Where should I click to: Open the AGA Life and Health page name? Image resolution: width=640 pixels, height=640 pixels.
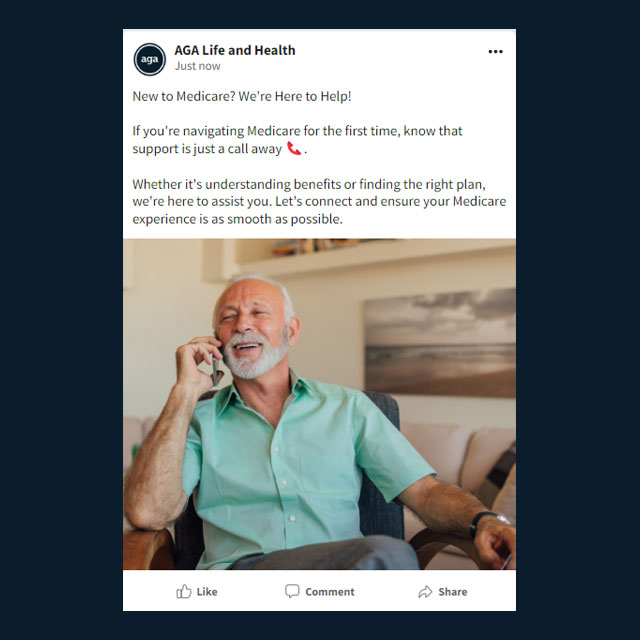click(x=234, y=50)
